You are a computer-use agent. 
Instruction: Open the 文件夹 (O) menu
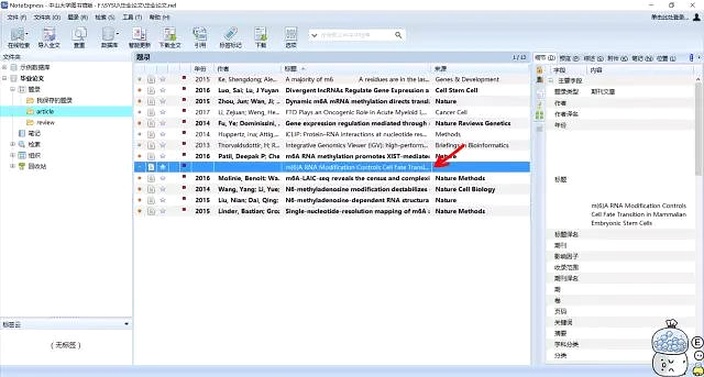[47, 17]
